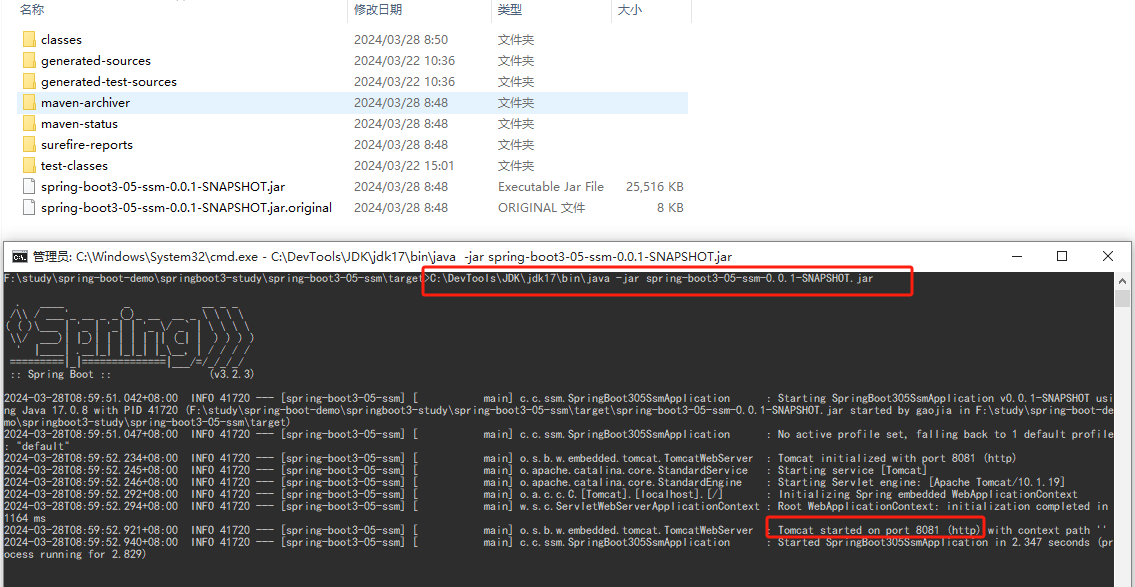Click the generated-test-sources folder icon
The height and width of the screenshot is (587, 1135).
click(x=29, y=81)
